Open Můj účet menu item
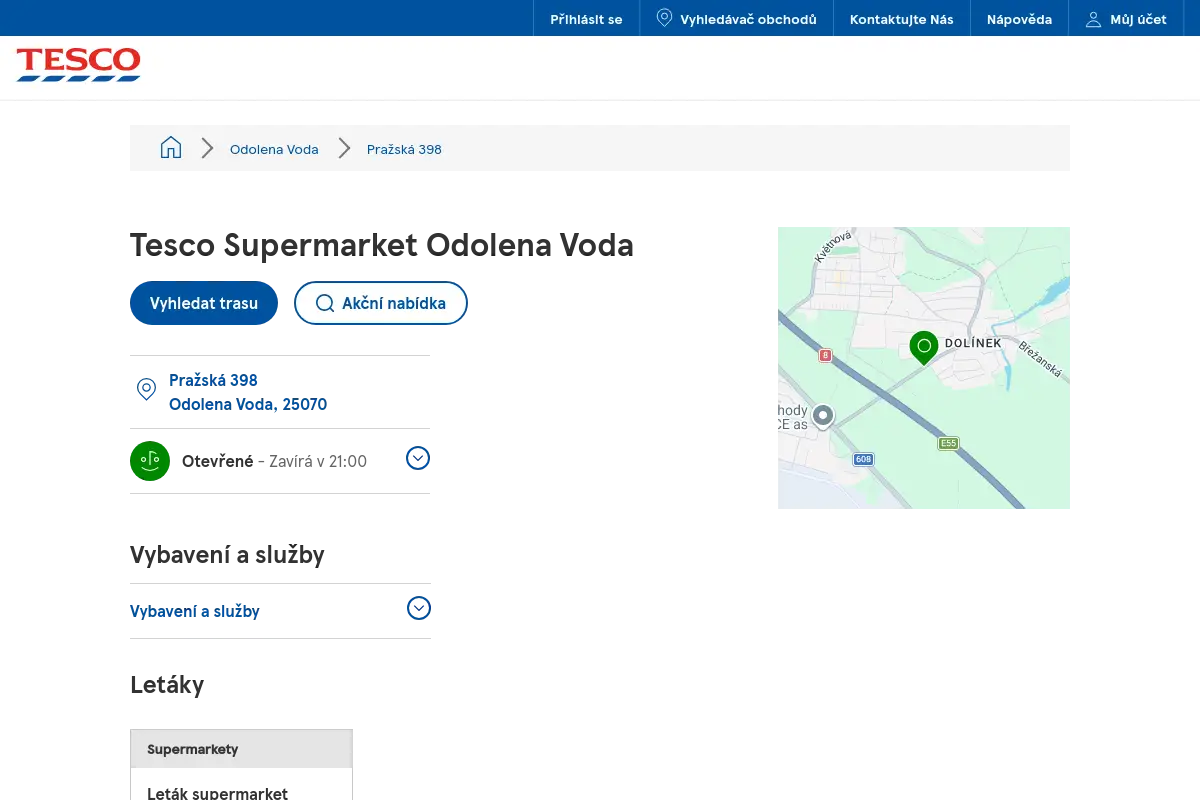 pos(1126,19)
